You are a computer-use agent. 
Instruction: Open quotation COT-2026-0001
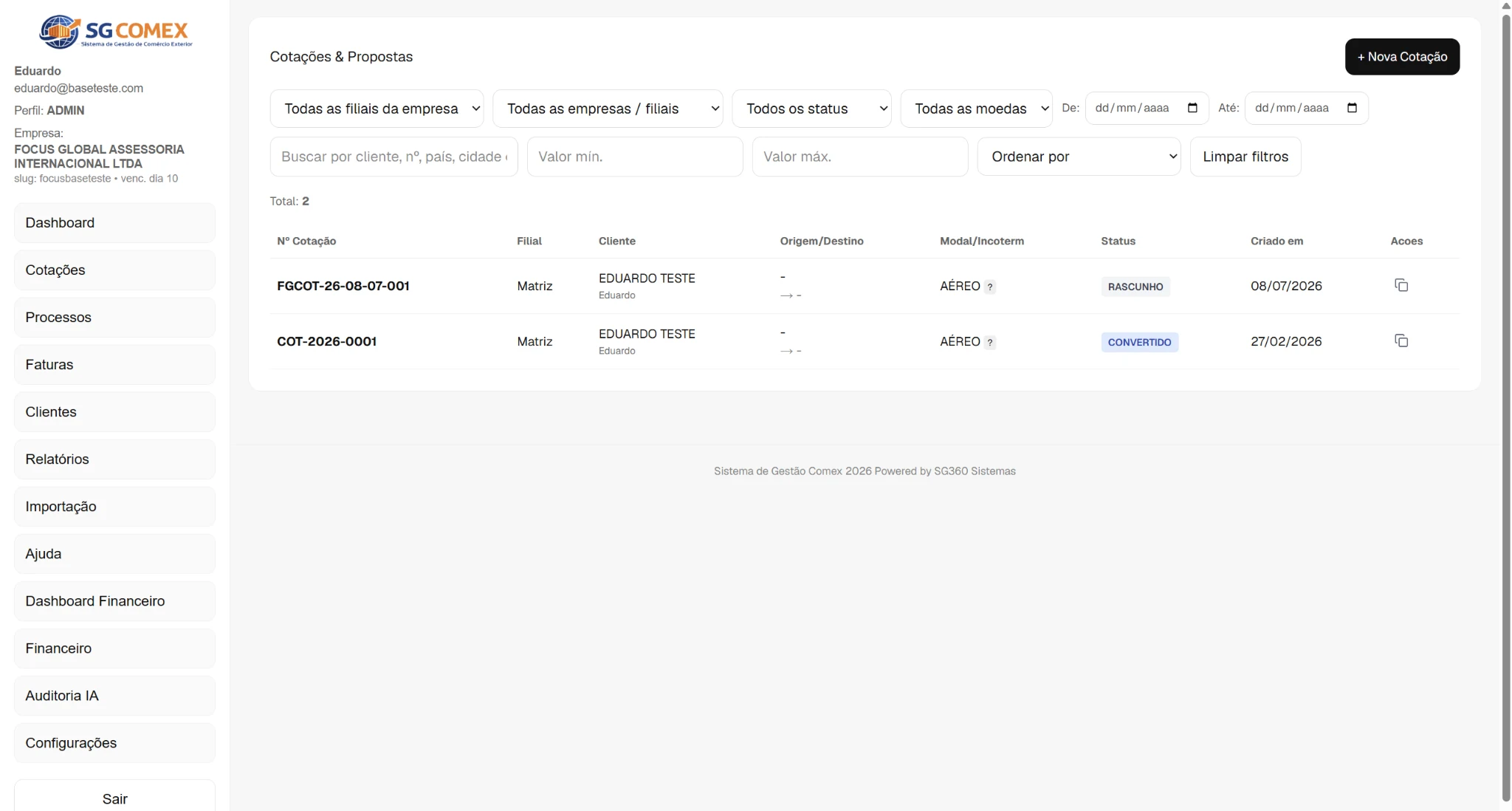[x=326, y=341]
